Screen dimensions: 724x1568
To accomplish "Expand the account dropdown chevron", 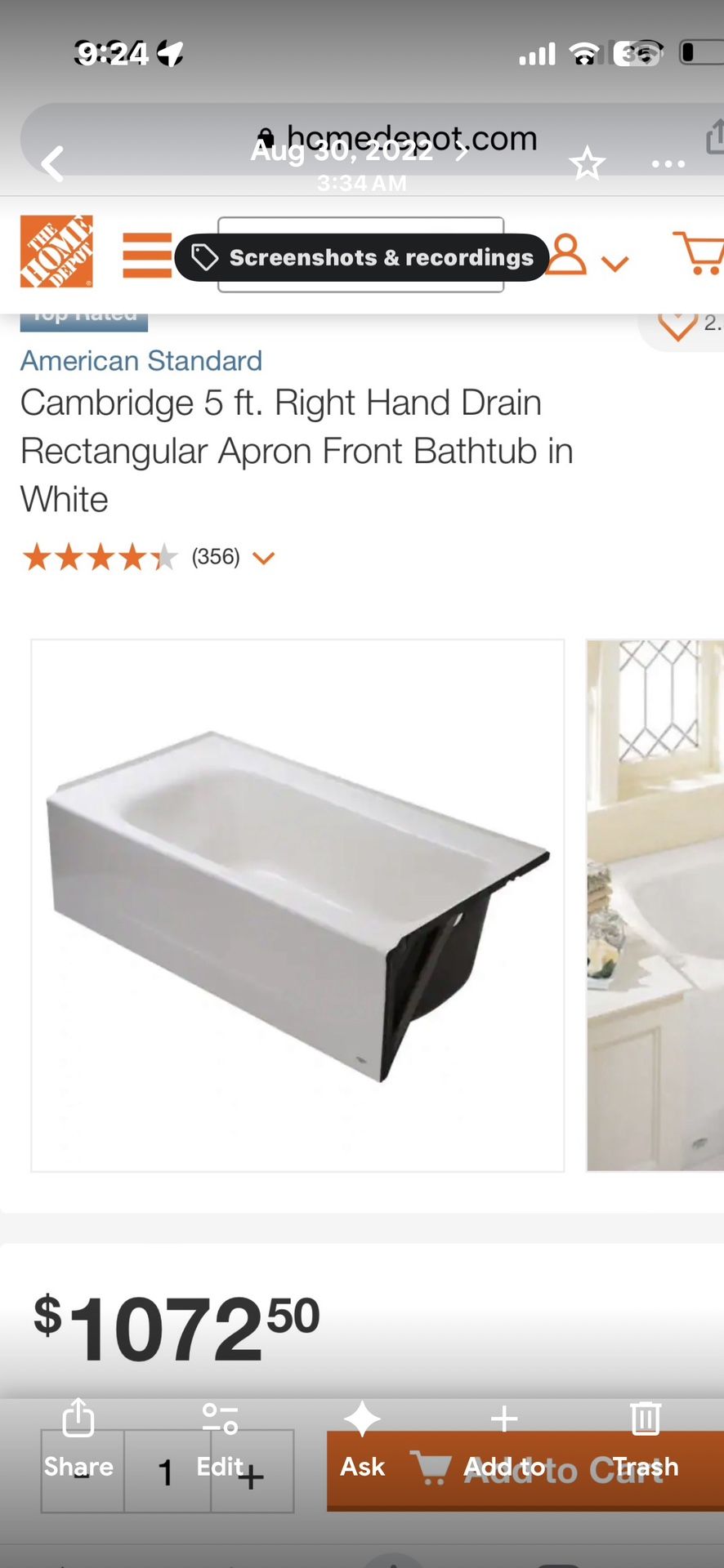I will tap(615, 263).
